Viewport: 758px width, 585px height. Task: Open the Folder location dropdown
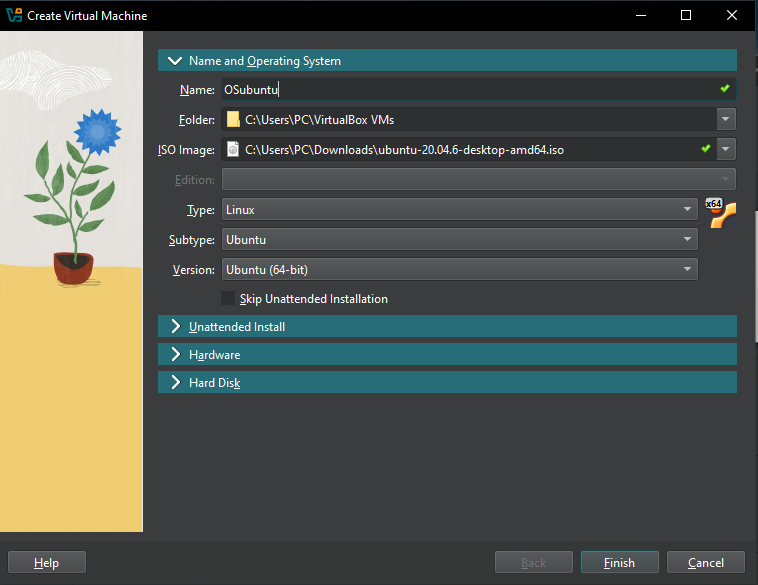coord(726,120)
